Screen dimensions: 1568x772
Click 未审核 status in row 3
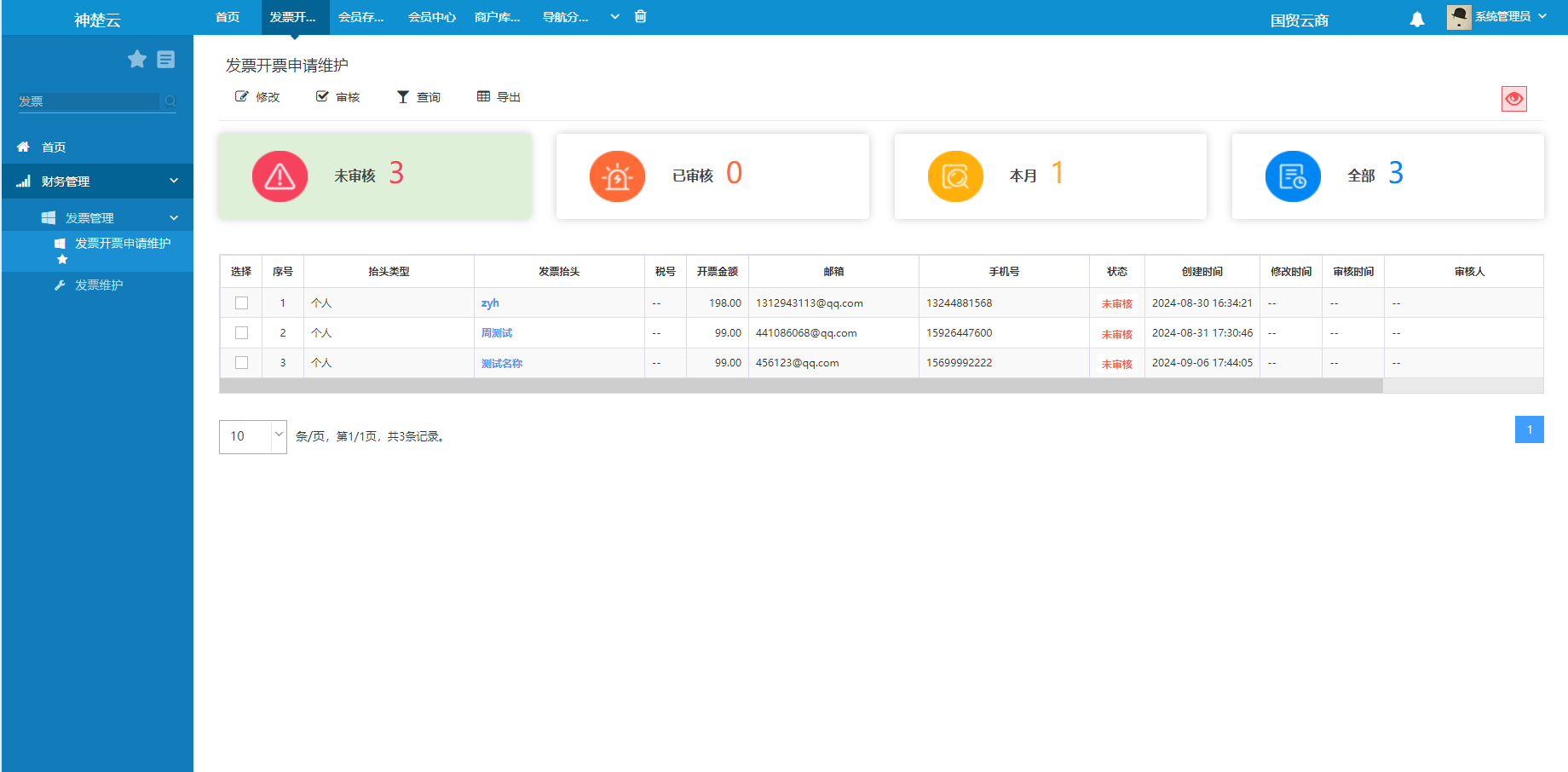[x=1117, y=364]
